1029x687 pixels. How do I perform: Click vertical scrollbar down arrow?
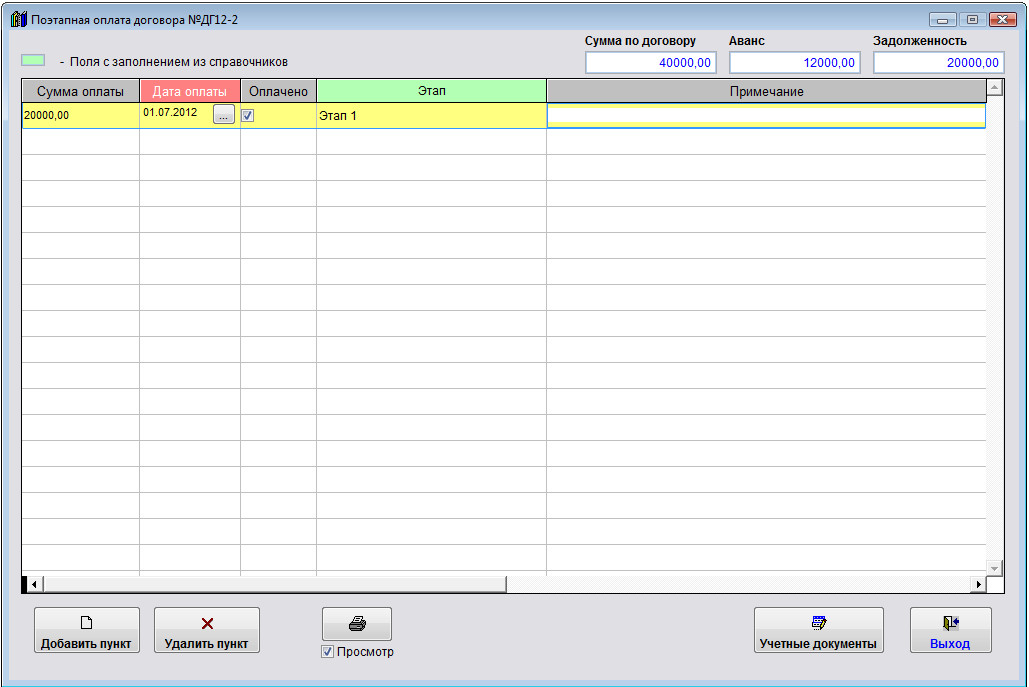click(994, 568)
